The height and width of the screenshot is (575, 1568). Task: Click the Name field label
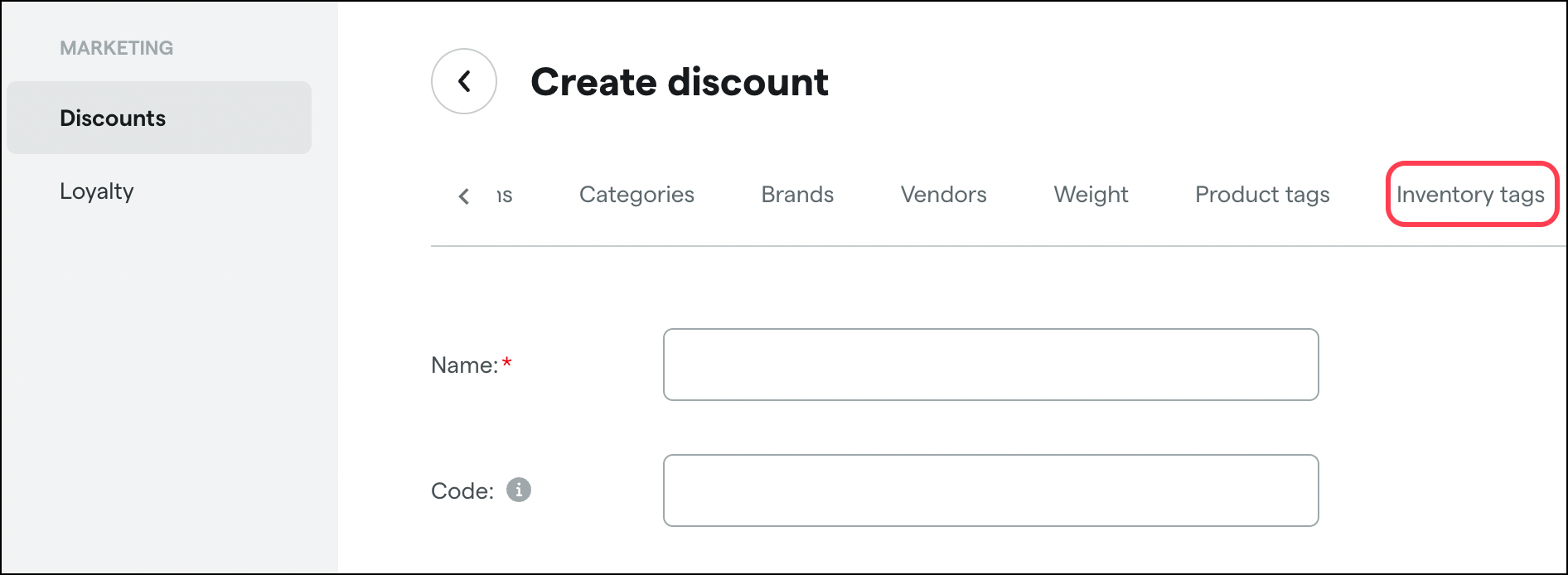(x=464, y=365)
